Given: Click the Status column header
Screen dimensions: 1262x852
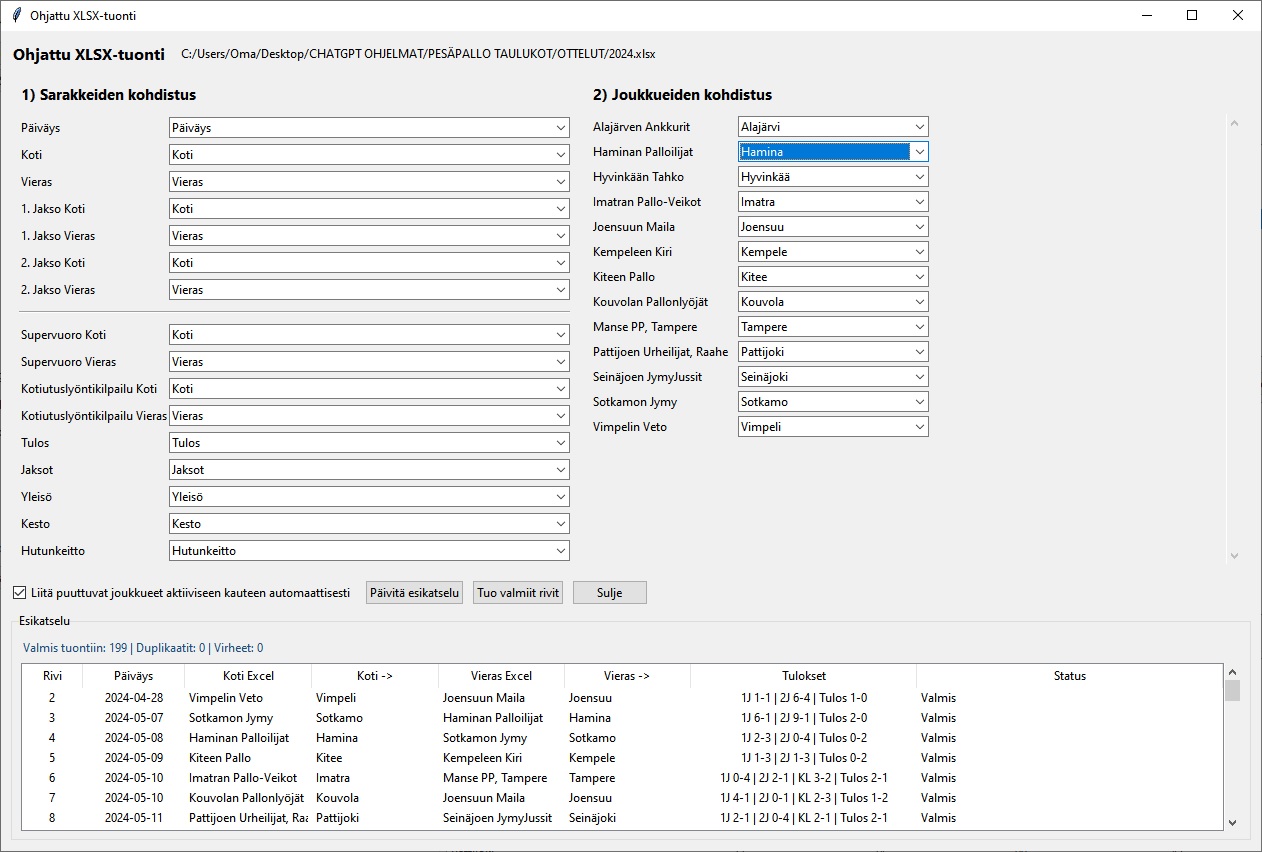Looking at the screenshot, I should 1068,676.
